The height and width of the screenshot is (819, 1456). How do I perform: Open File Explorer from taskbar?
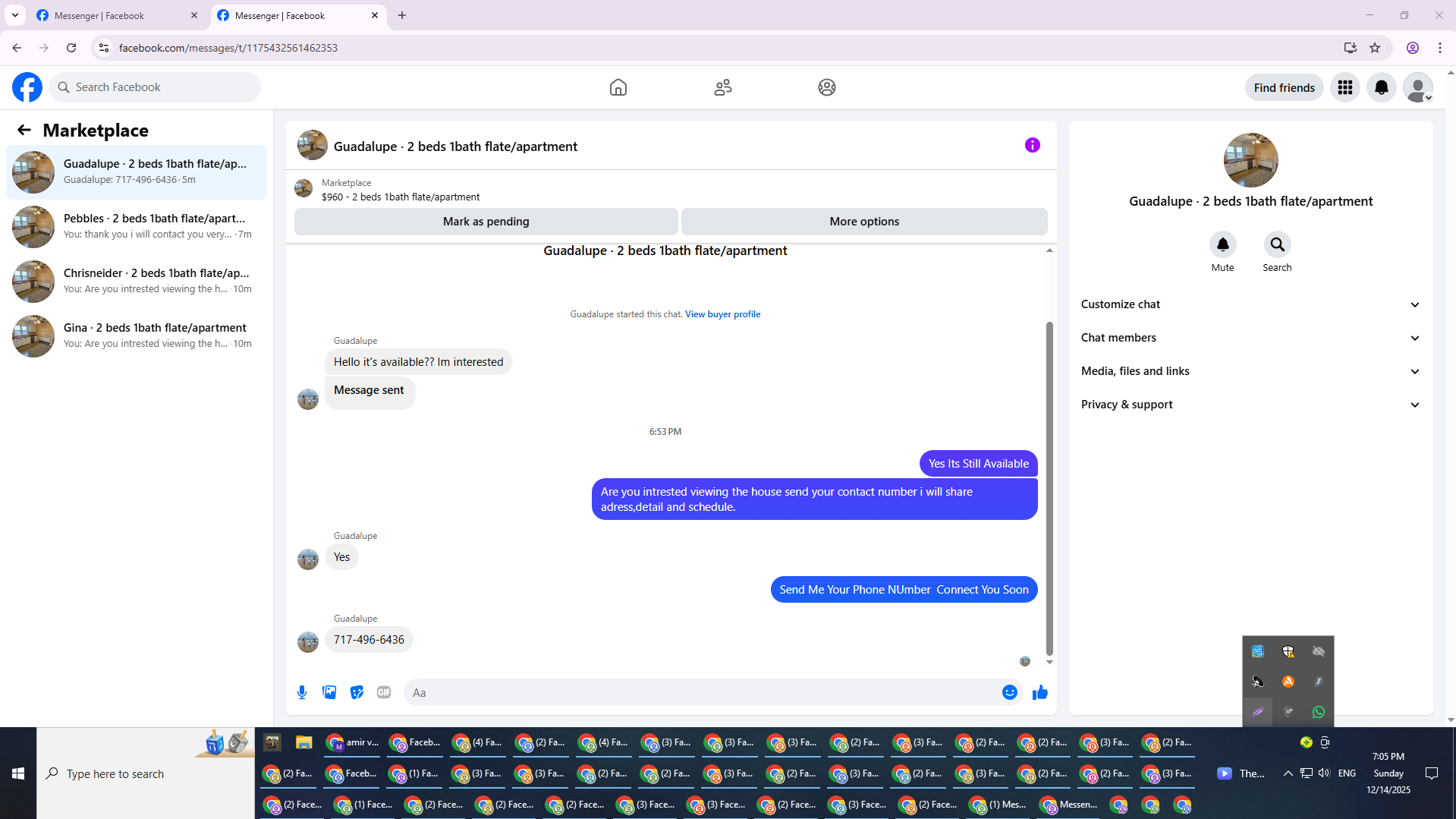[304, 742]
